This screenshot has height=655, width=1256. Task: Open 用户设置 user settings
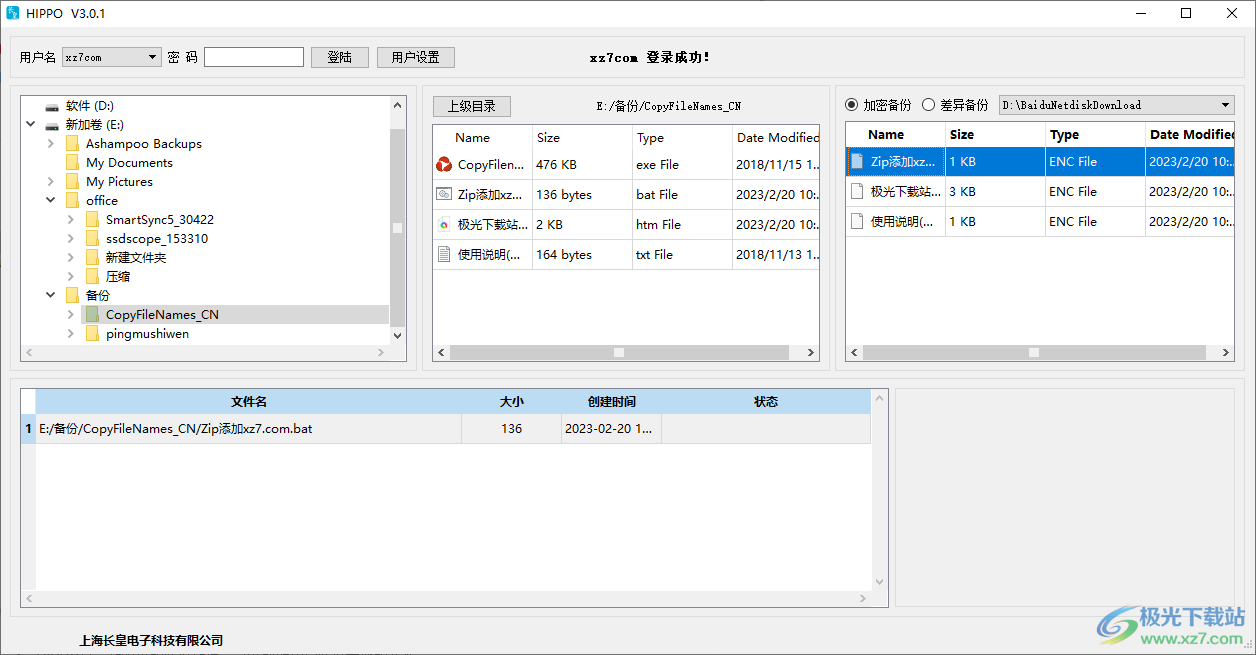pyautogui.click(x=416, y=57)
